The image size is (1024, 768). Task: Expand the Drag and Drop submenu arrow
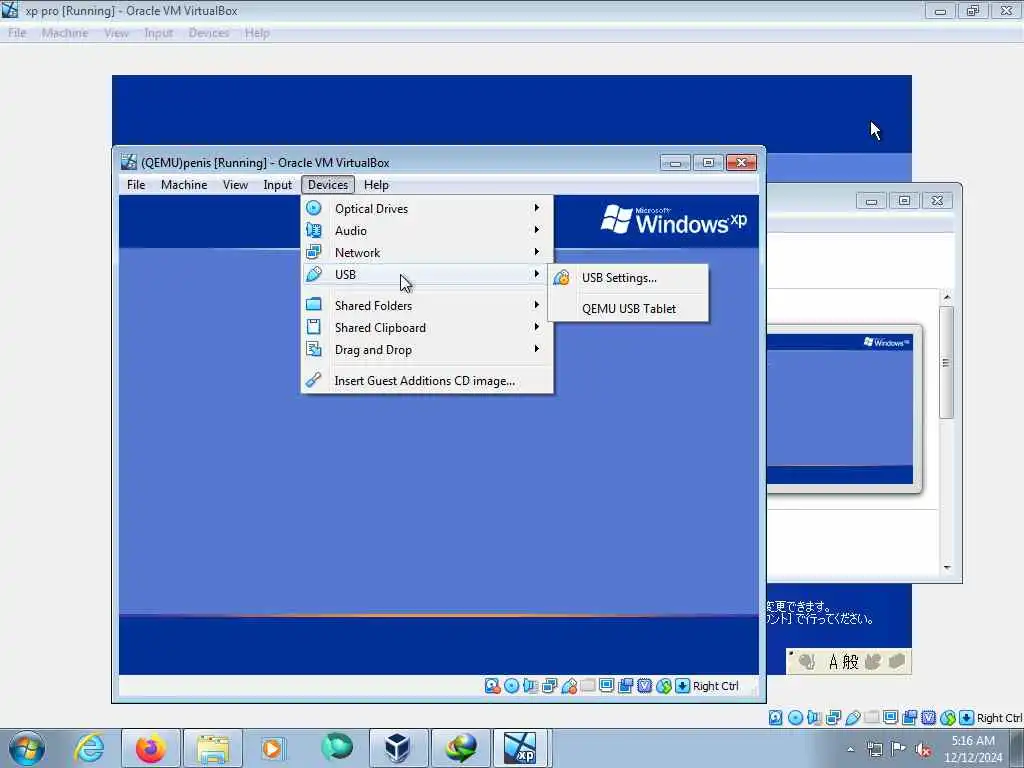pos(537,349)
